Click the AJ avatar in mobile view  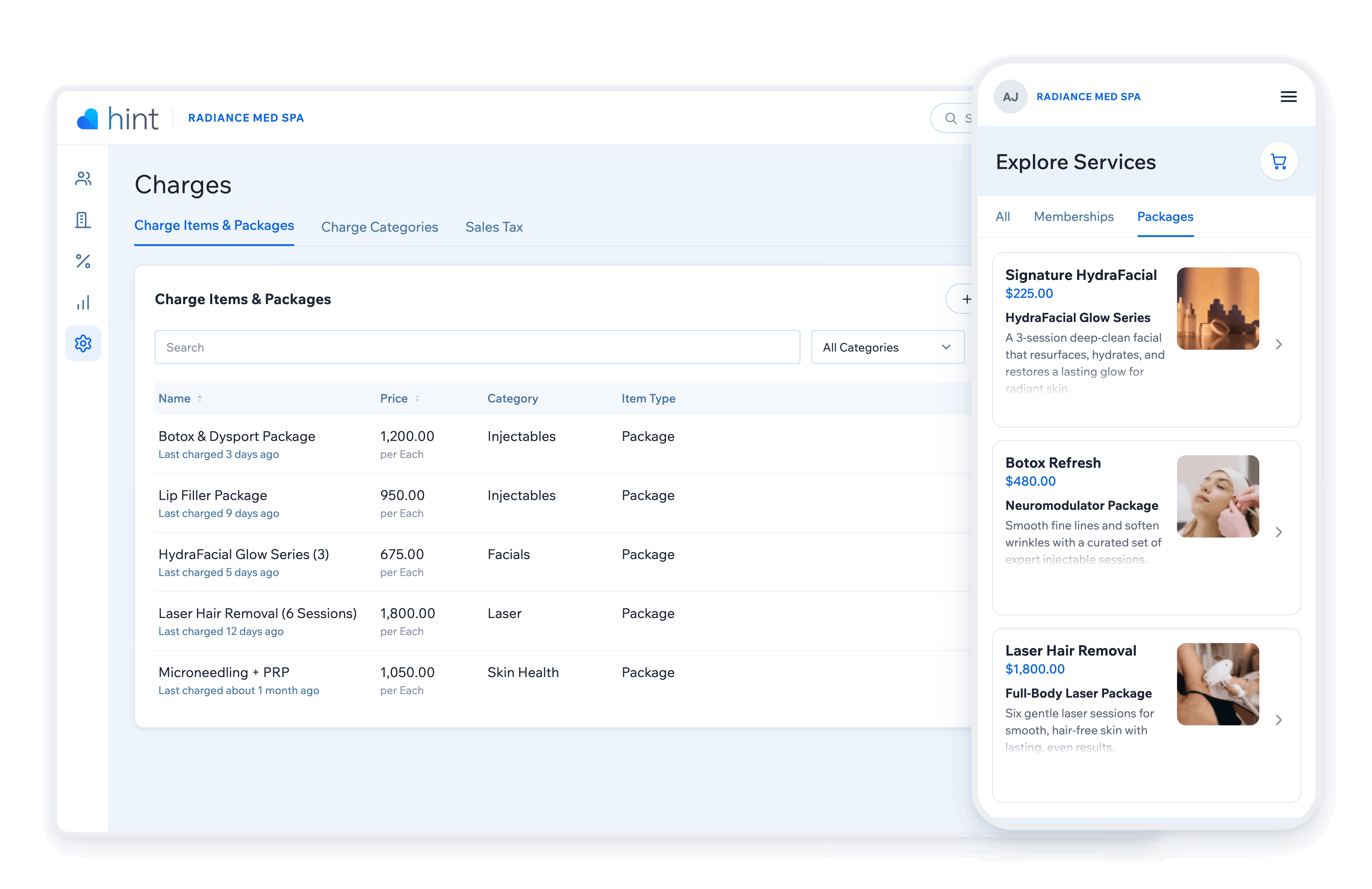tap(1010, 97)
